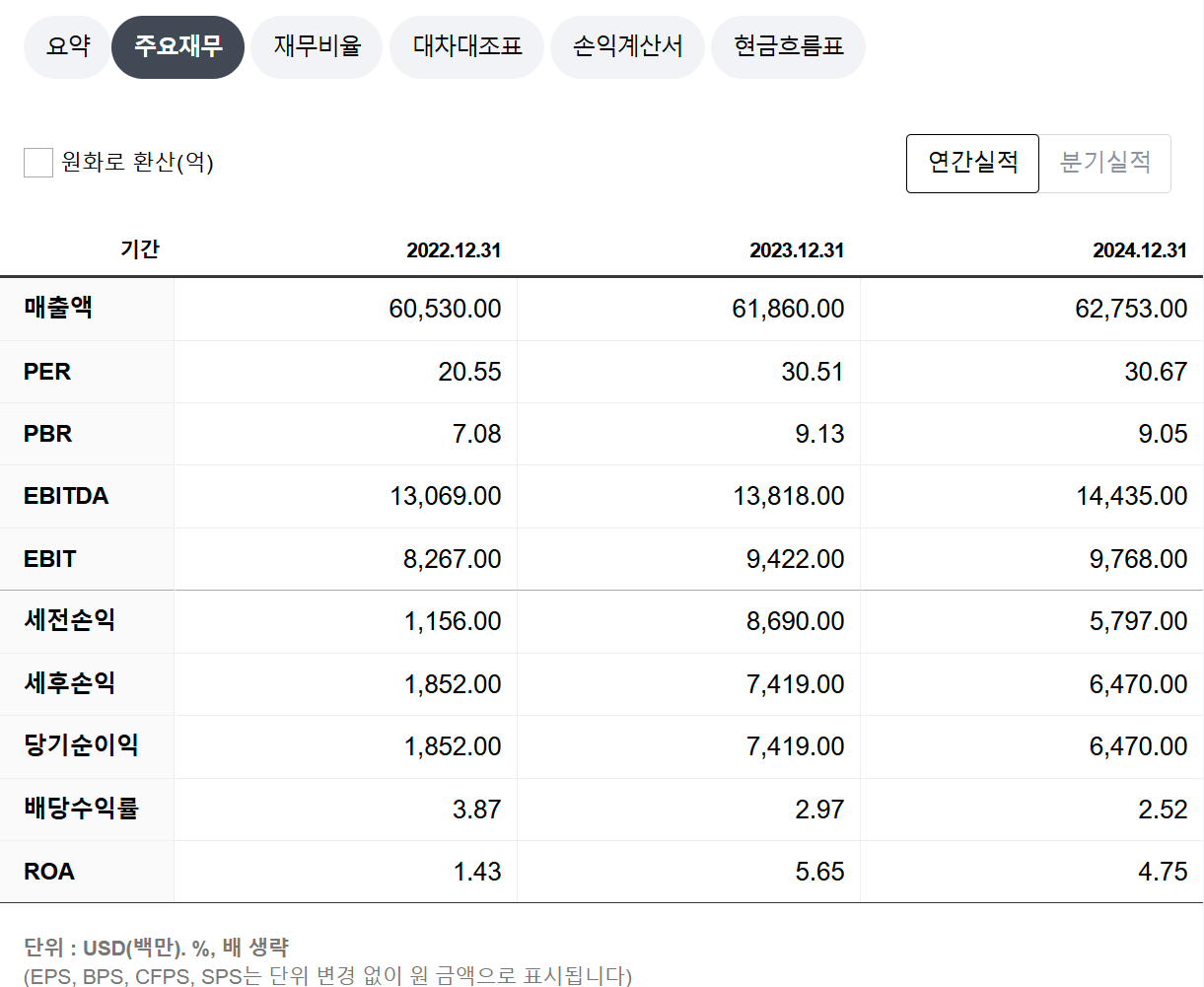Click the 2022.12.31 column header
Image resolution: width=1204 pixels, height=987 pixels.
pyautogui.click(x=454, y=250)
